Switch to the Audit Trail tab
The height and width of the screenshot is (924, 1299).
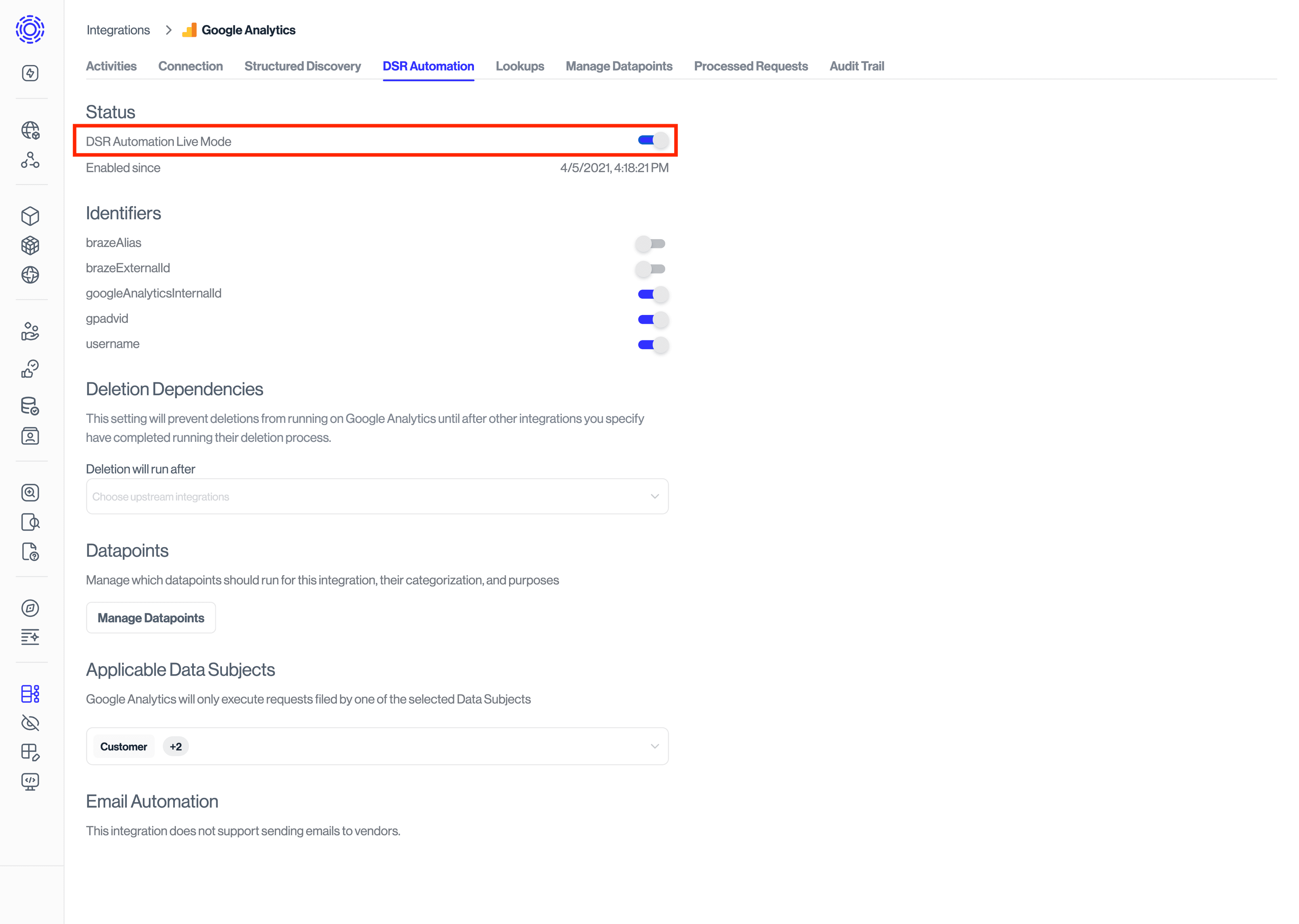857,66
